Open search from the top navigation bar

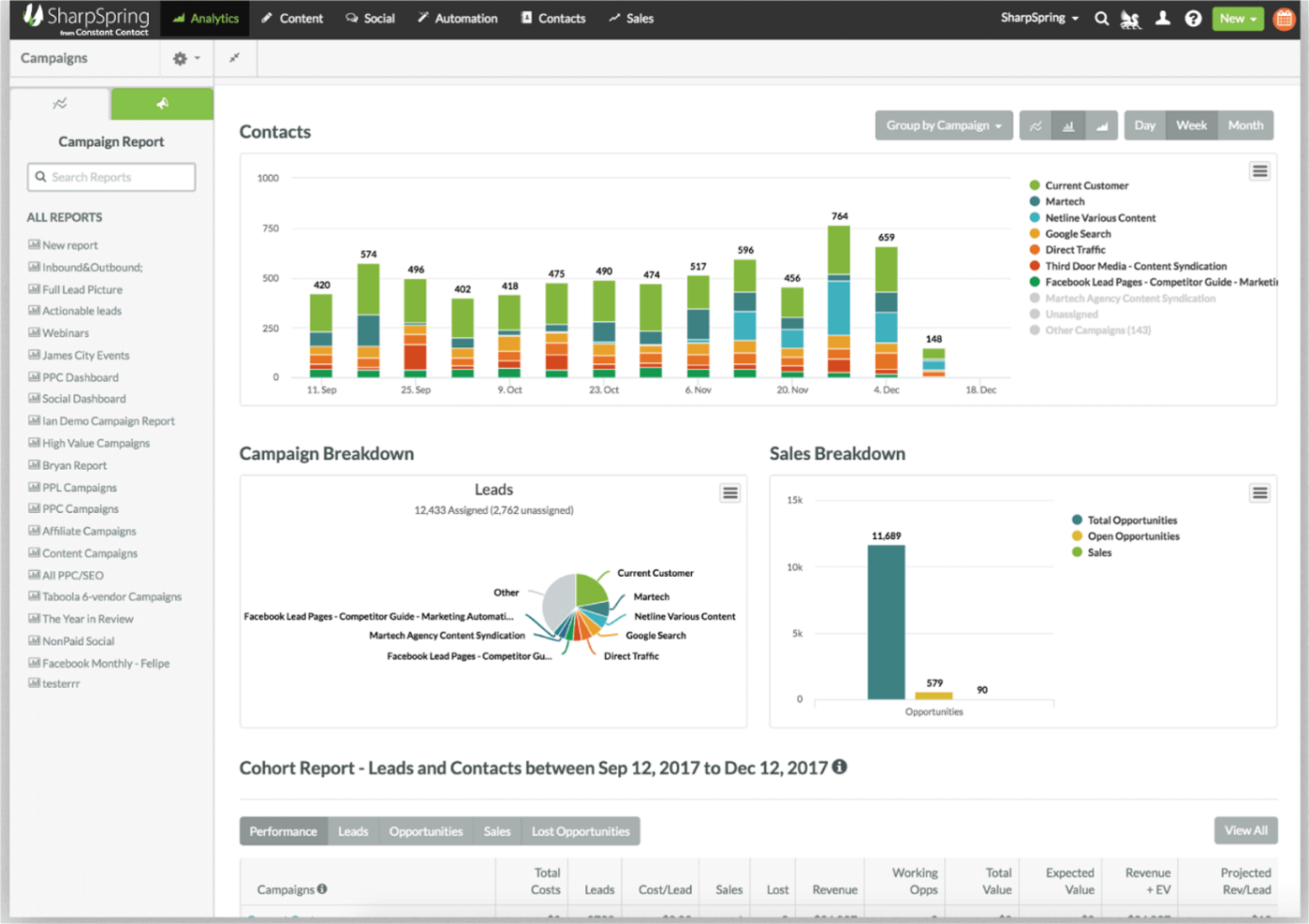pos(1101,18)
